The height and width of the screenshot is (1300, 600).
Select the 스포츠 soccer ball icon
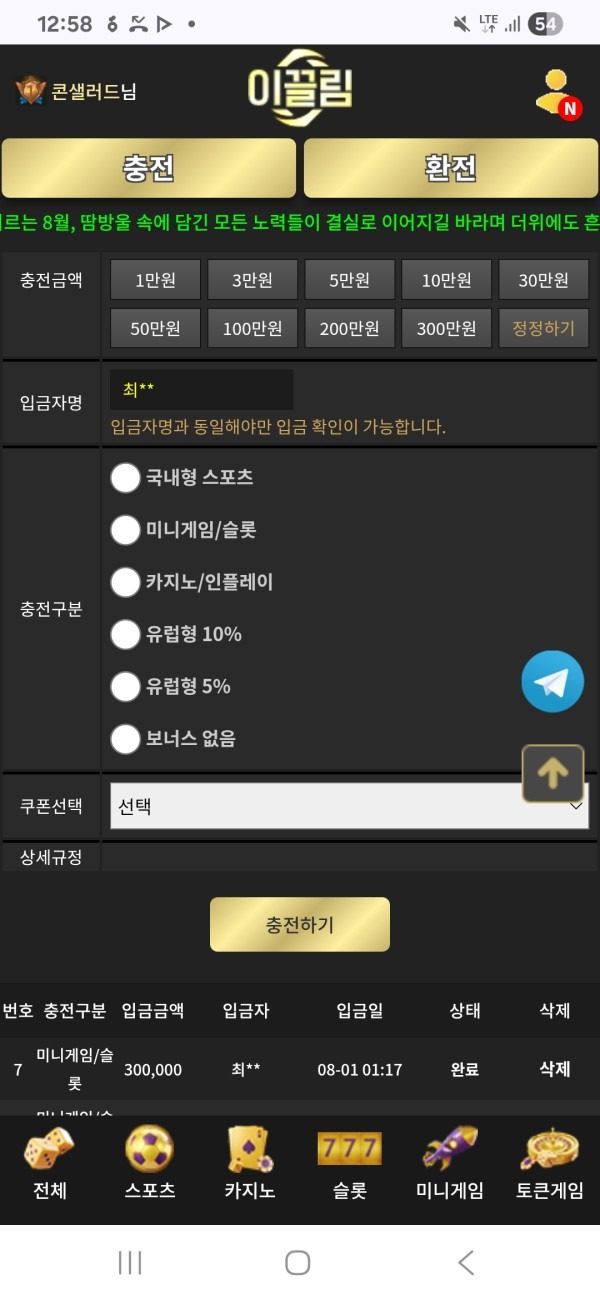pyautogui.click(x=148, y=1150)
